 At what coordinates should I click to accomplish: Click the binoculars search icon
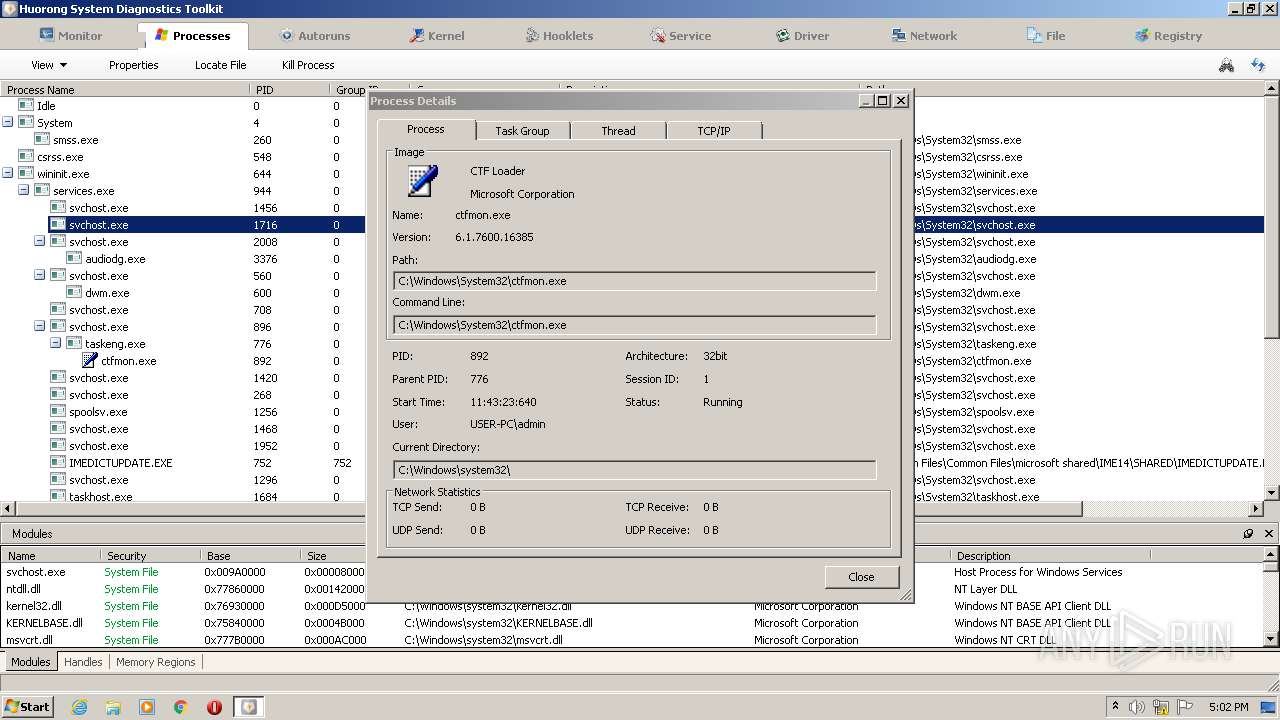pos(1226,65)
